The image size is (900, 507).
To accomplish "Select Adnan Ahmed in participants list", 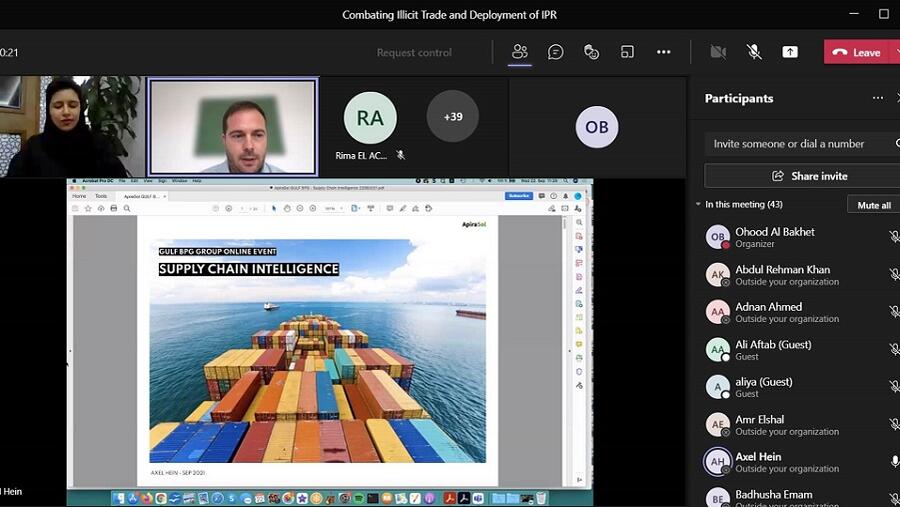I will [769, 312].
